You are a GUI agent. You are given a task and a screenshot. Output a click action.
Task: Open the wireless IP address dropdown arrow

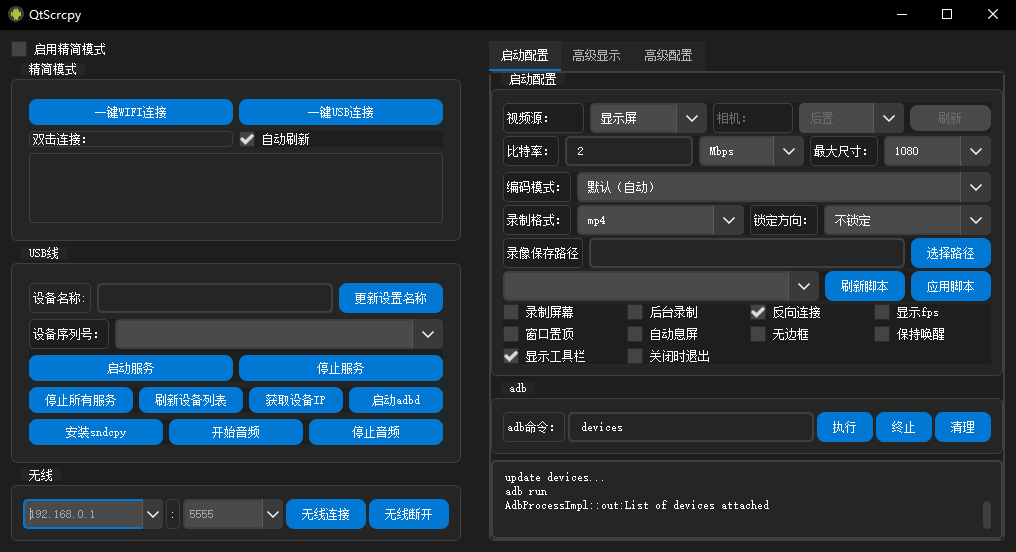click(x=153, y=514)
